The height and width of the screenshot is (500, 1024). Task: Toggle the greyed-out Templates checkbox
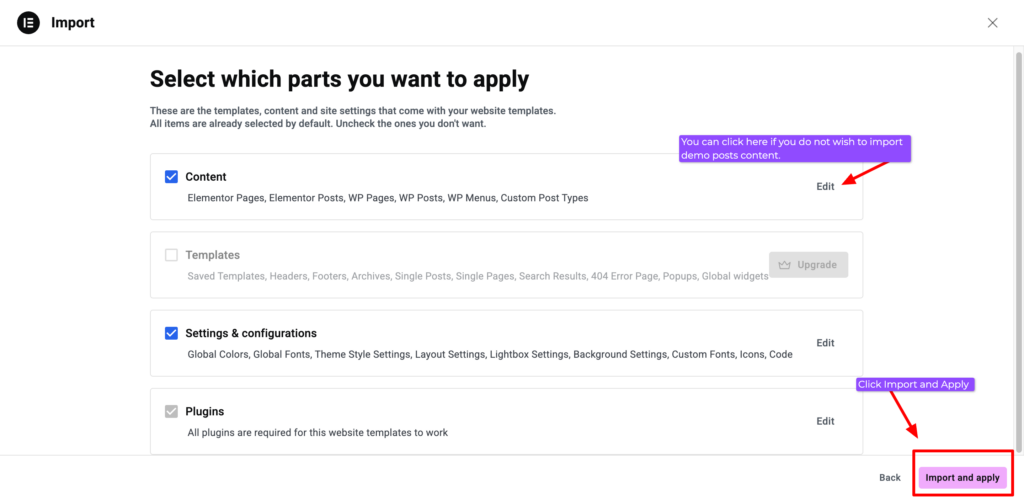(171, 255)
